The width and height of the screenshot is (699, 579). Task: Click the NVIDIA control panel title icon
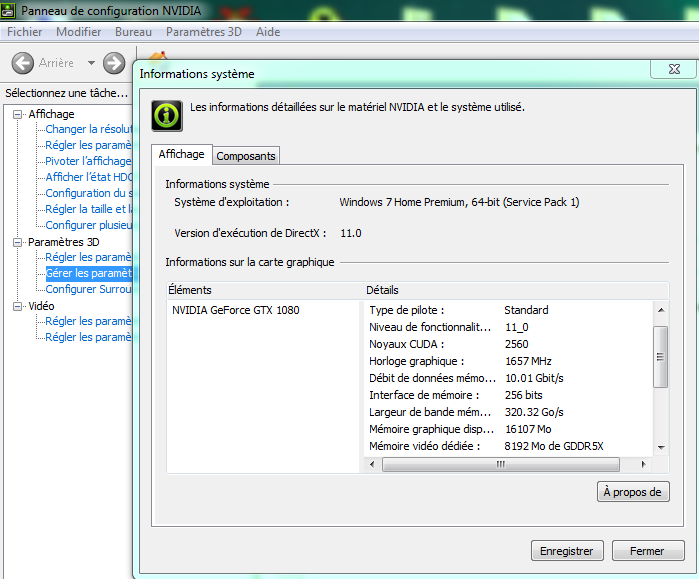pyautogui.click(x=9, y=11)
